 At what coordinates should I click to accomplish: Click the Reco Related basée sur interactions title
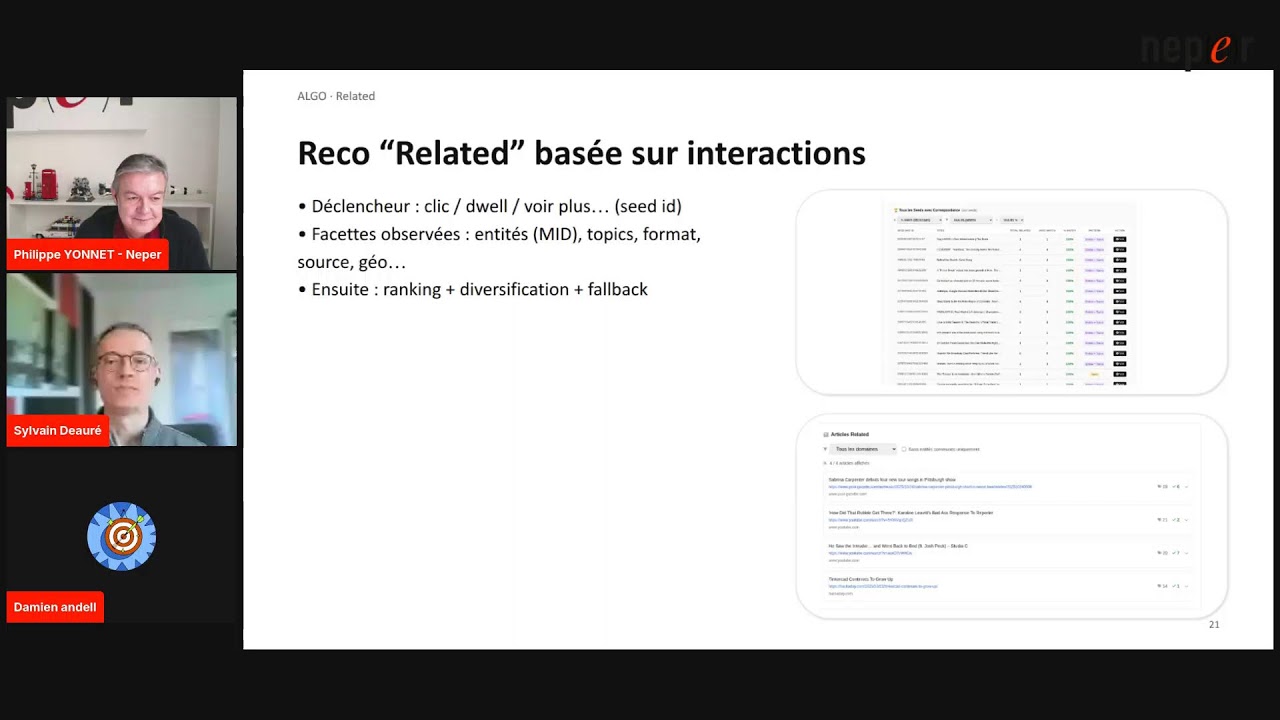(x=581, y=153)
